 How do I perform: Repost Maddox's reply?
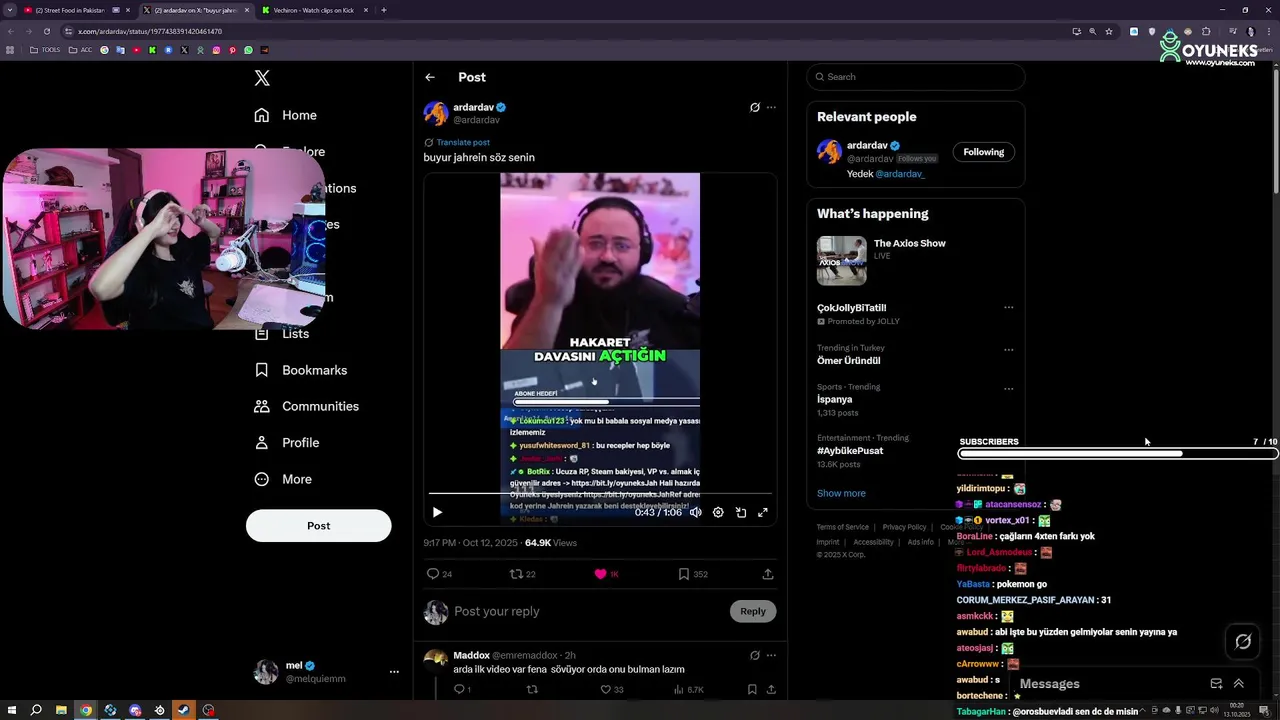532,689
